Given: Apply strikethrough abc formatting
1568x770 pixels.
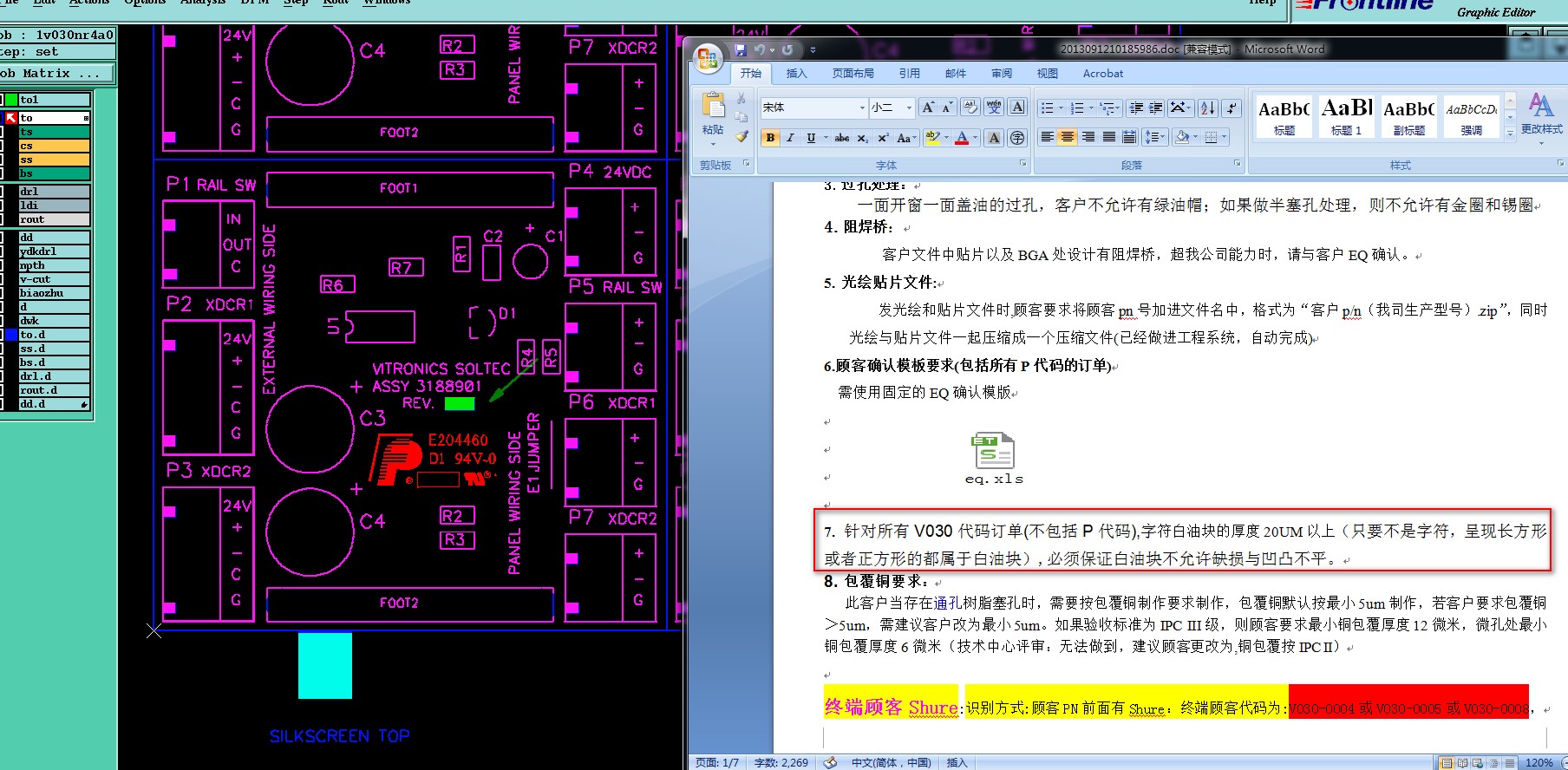Looking at the screenshot, I should pos(842,138).
